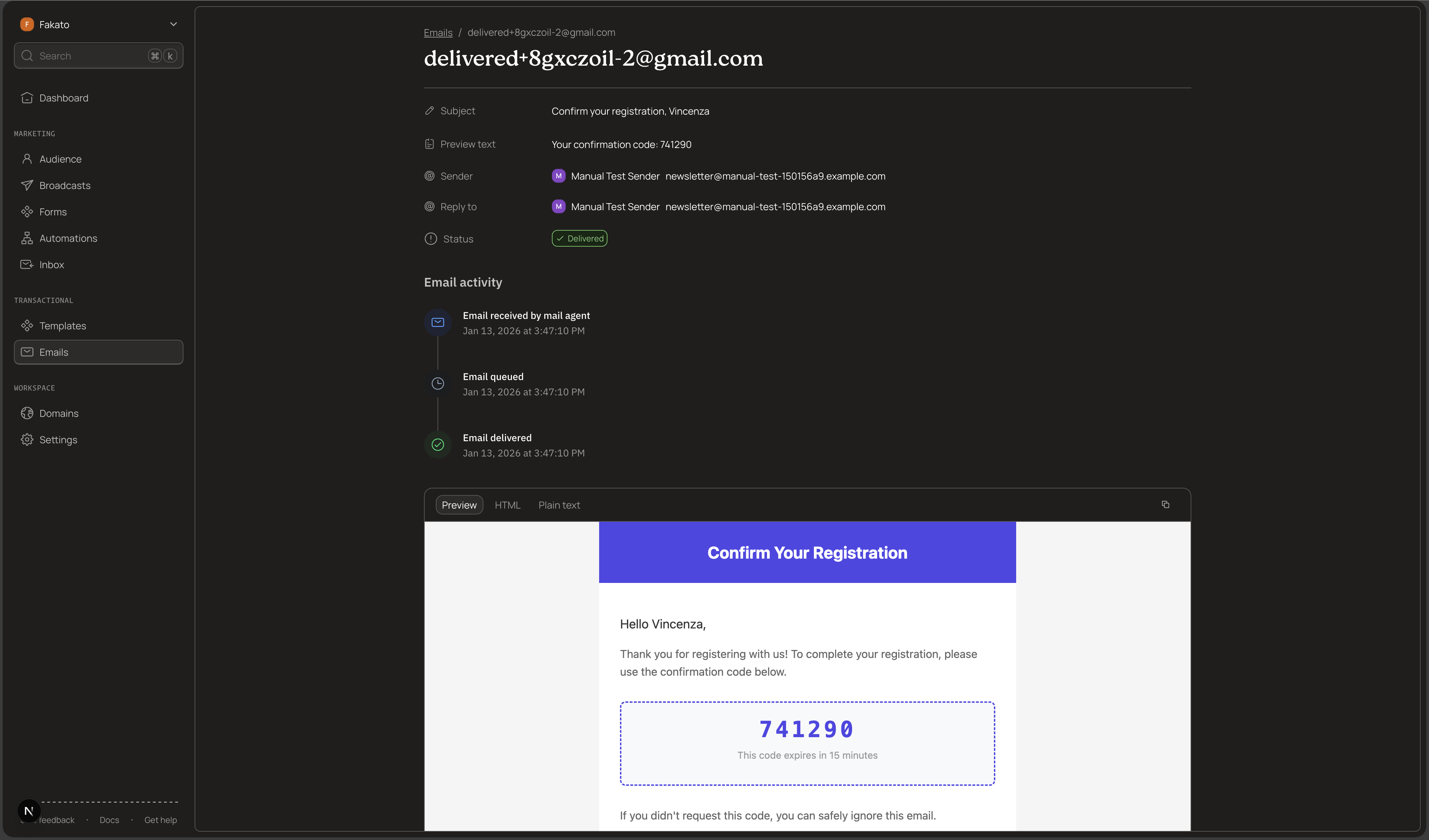Open the Forms sidebar icon
1429x840 pixels.
click(27, 212)
